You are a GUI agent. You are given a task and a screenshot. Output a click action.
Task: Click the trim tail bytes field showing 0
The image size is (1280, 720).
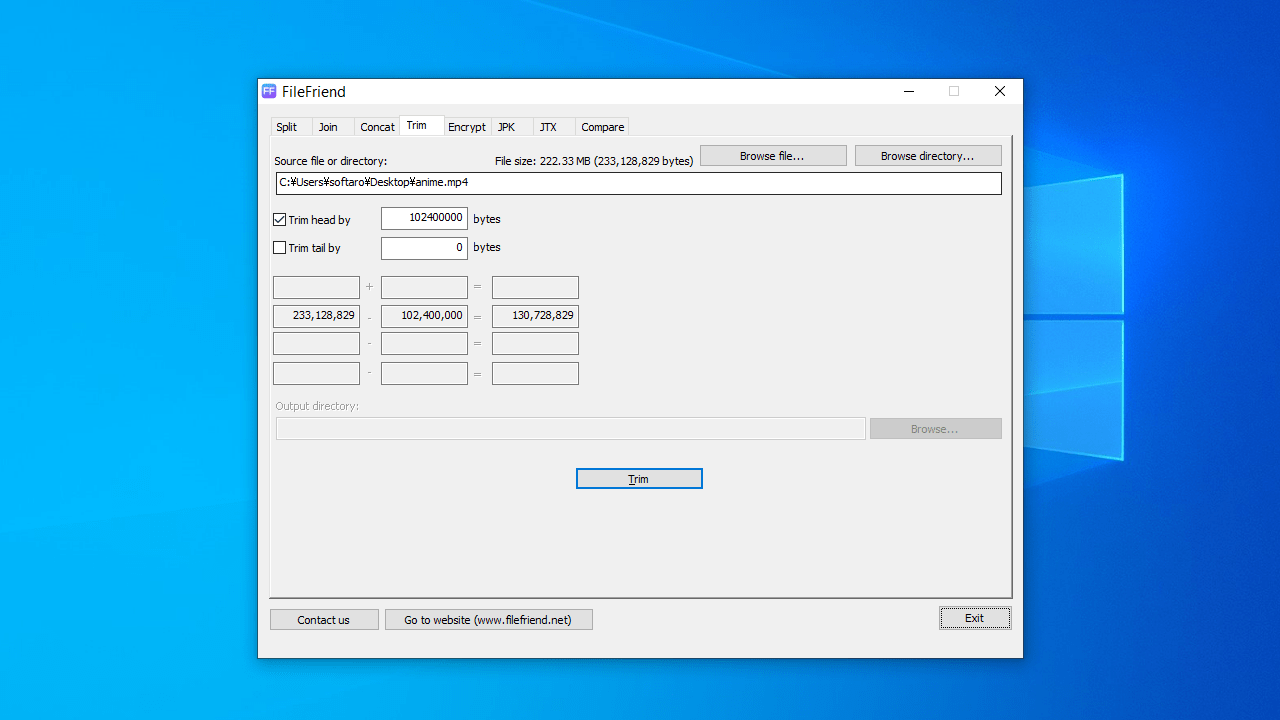pyautogui.click(x=424, y=247)
